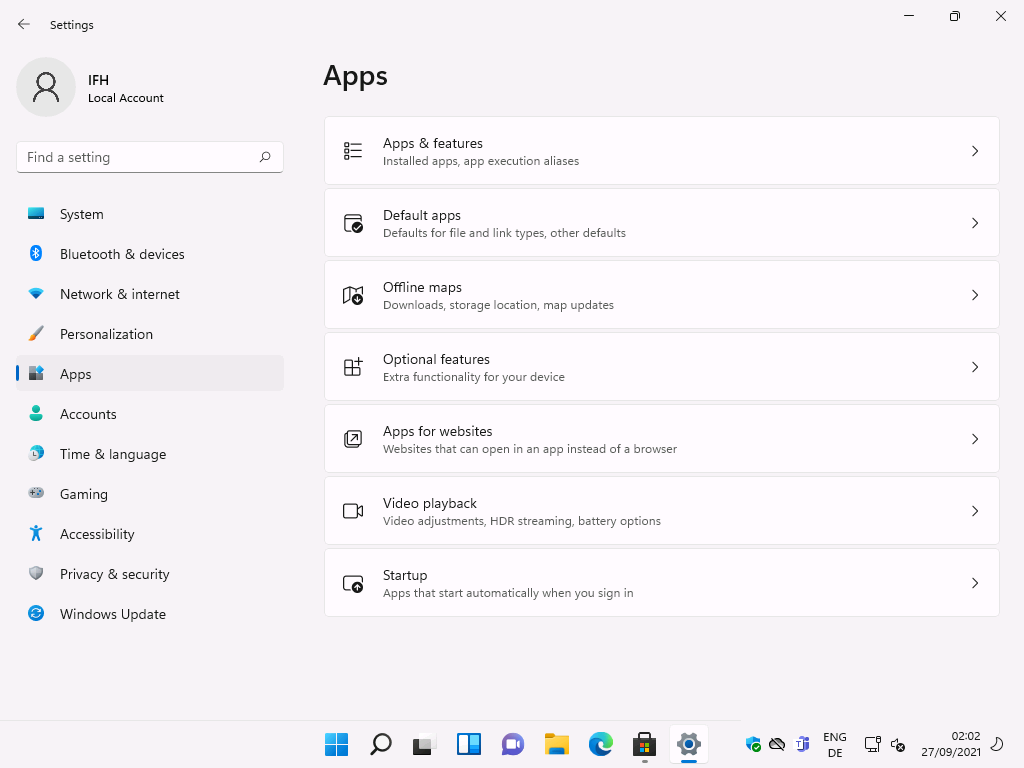Click the Offline maps icon
1024x768 pixels.
(x=353, y=295)
